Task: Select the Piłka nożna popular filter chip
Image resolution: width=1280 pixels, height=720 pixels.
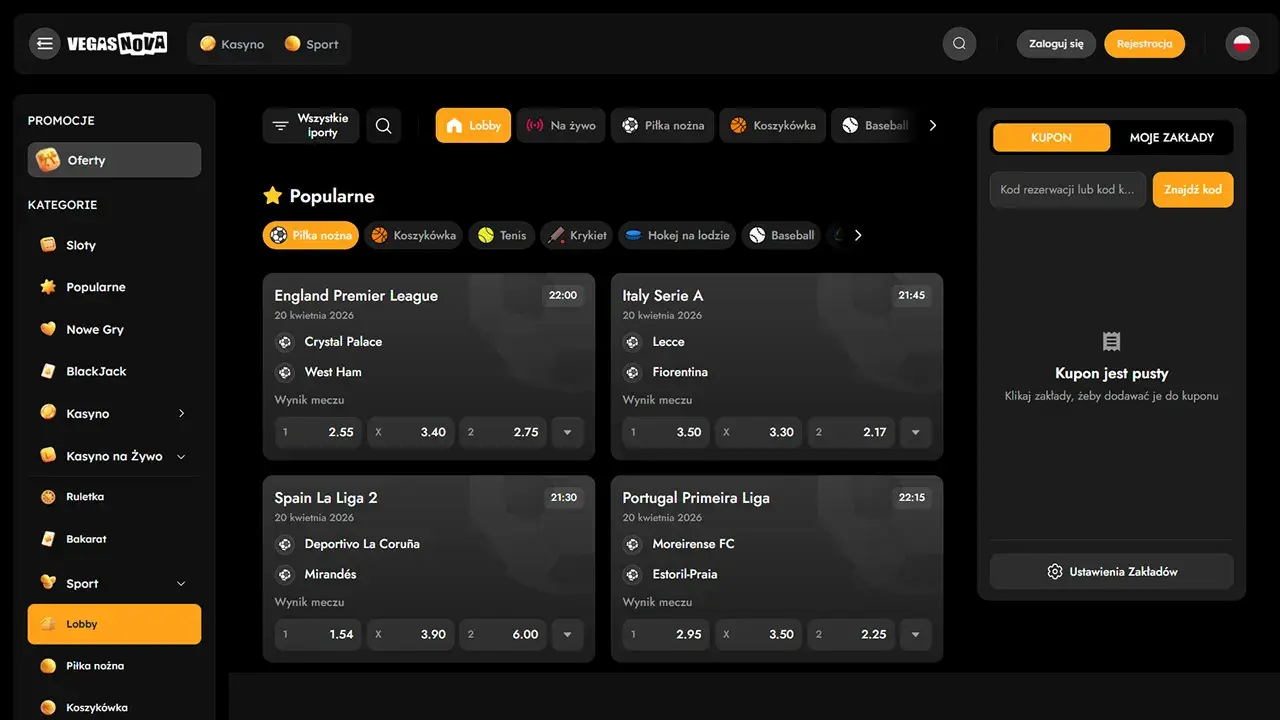Action: click(311, 236)
